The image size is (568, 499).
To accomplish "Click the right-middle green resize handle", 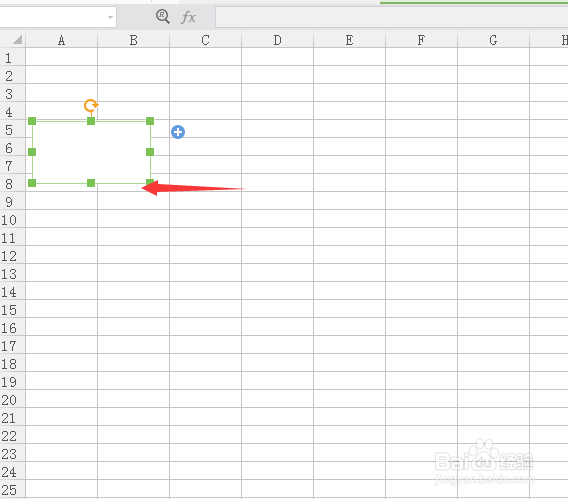I will [x=150, y=152].
